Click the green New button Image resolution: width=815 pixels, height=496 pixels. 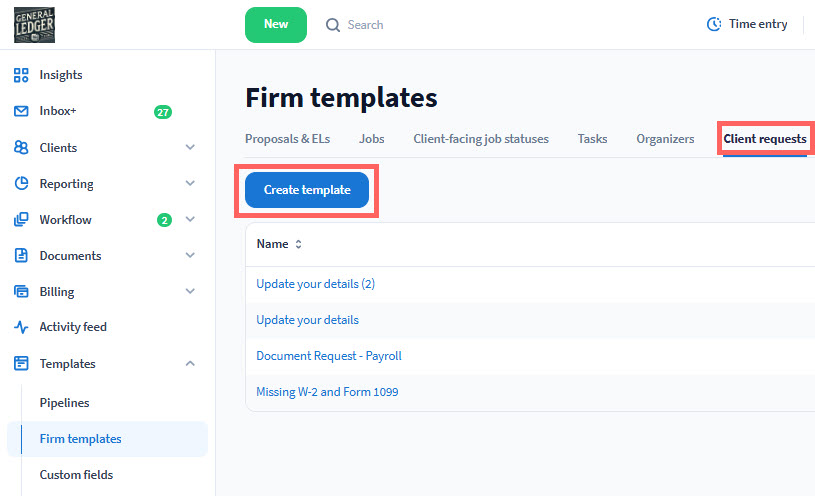276,24
